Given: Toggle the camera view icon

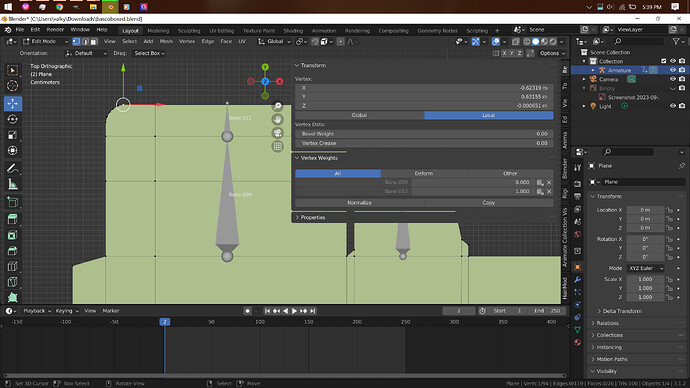Looking at the screenshot, I should point(278,133).
